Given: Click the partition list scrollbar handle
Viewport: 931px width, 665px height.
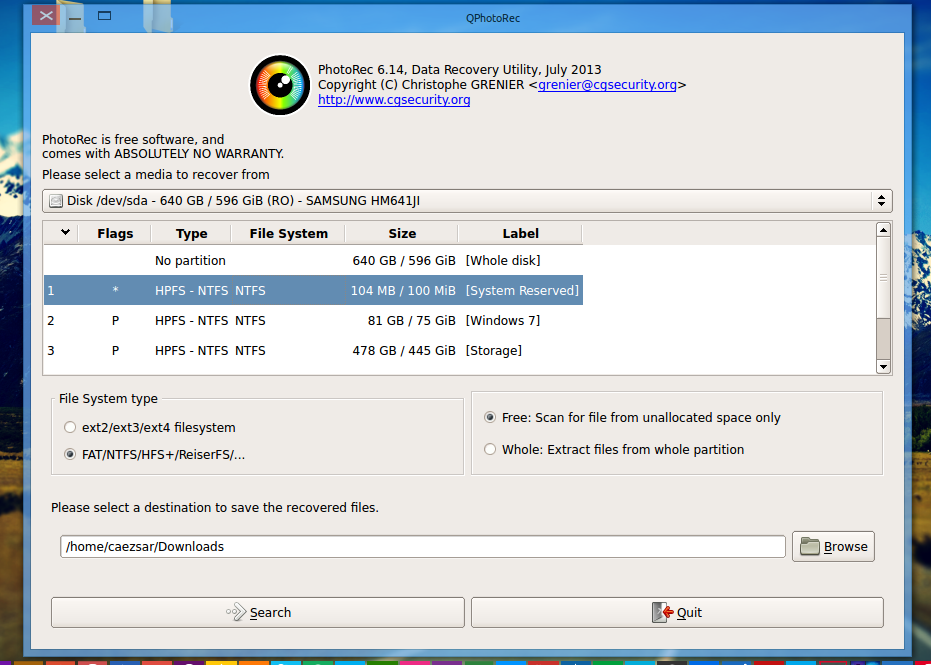Looking at the screenshot, I should tap(884, 277).
